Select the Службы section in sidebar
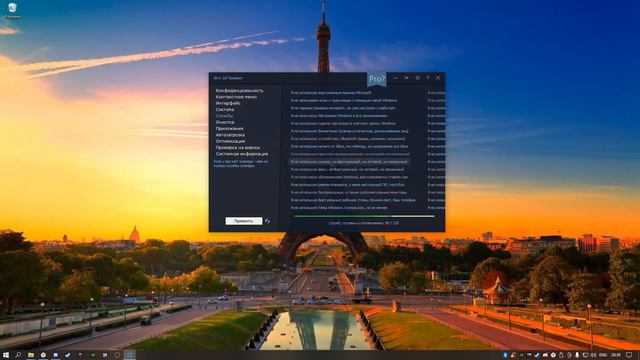Image resolution: width=640 pixels, height=360 pixels. point(224,116)
